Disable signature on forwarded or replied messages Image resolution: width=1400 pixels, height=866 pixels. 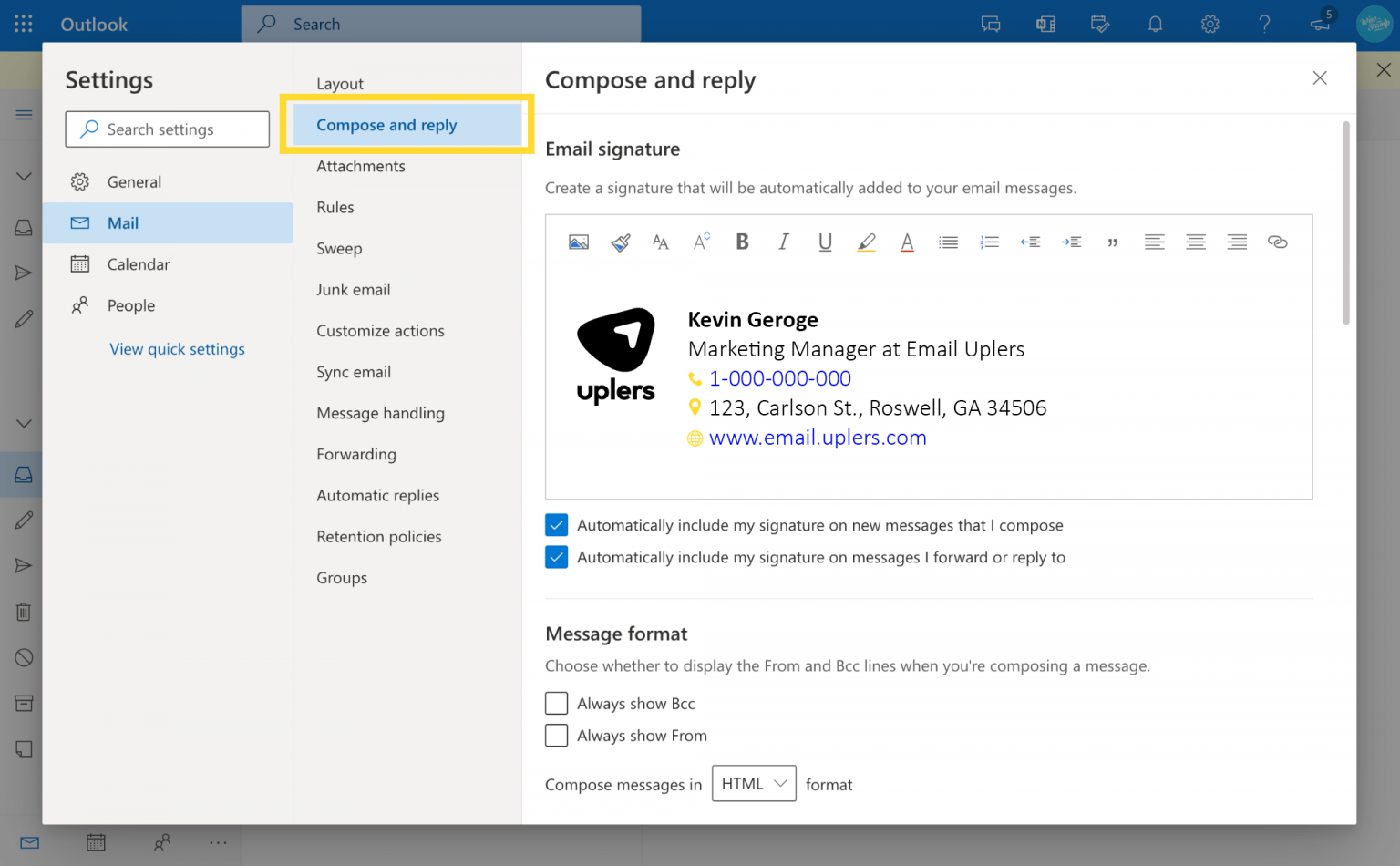coord(556,557)
